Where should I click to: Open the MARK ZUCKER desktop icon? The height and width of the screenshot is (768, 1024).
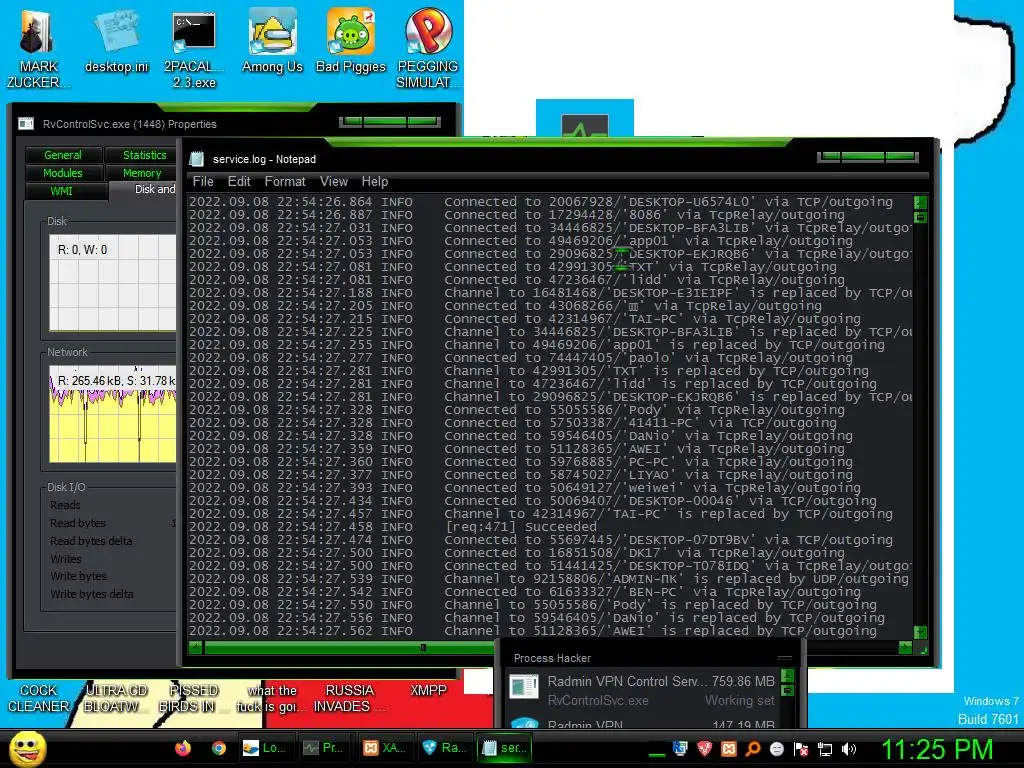tap(38, 48)
